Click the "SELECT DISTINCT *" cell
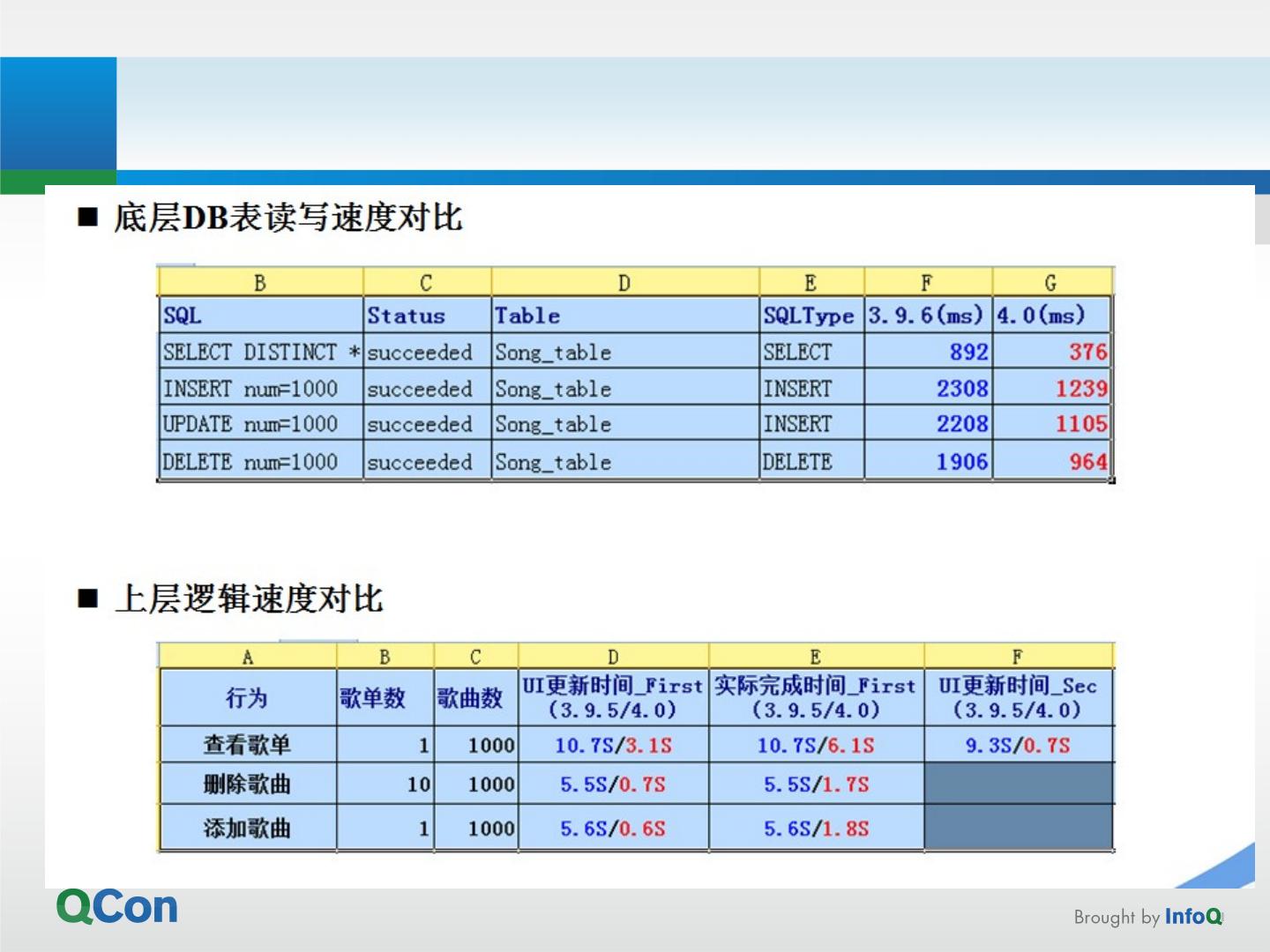 pyautogui.click(x=260, y=353)
